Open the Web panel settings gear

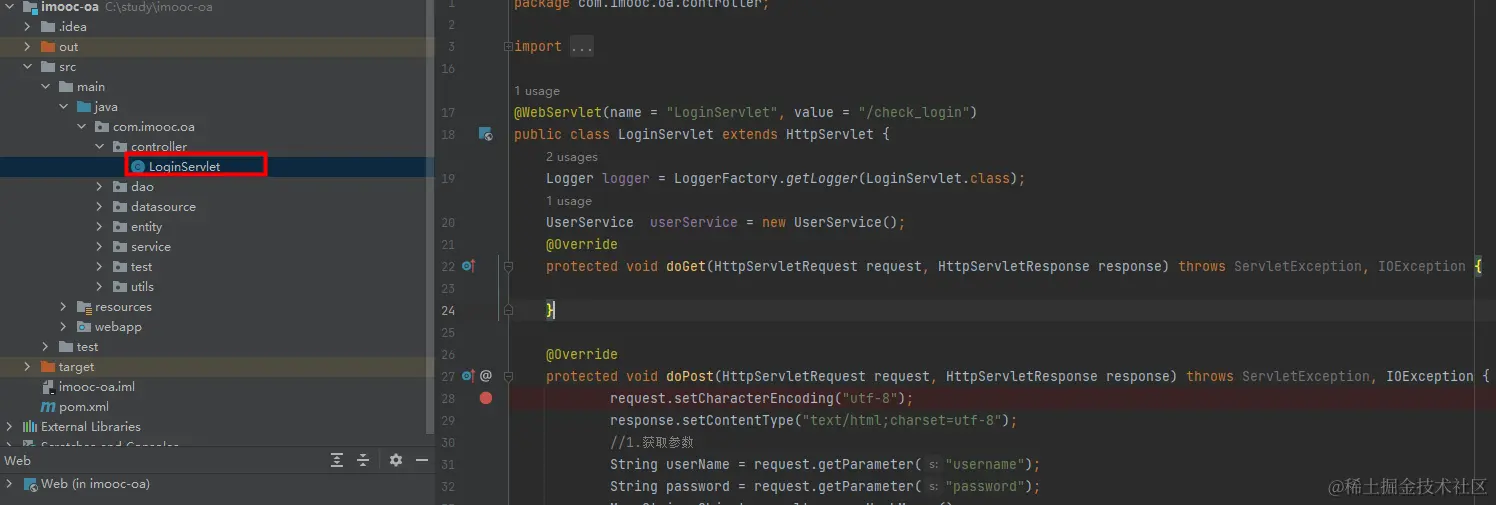click(x=396, y=460)
